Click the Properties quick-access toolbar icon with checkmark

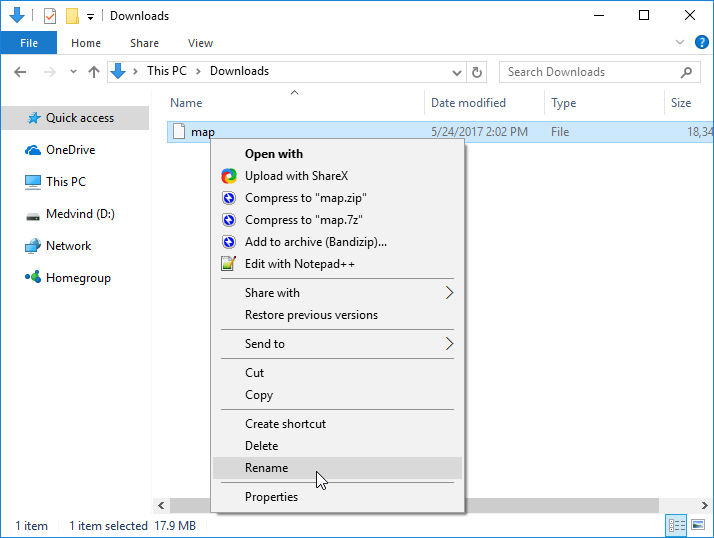click(50, 16)
